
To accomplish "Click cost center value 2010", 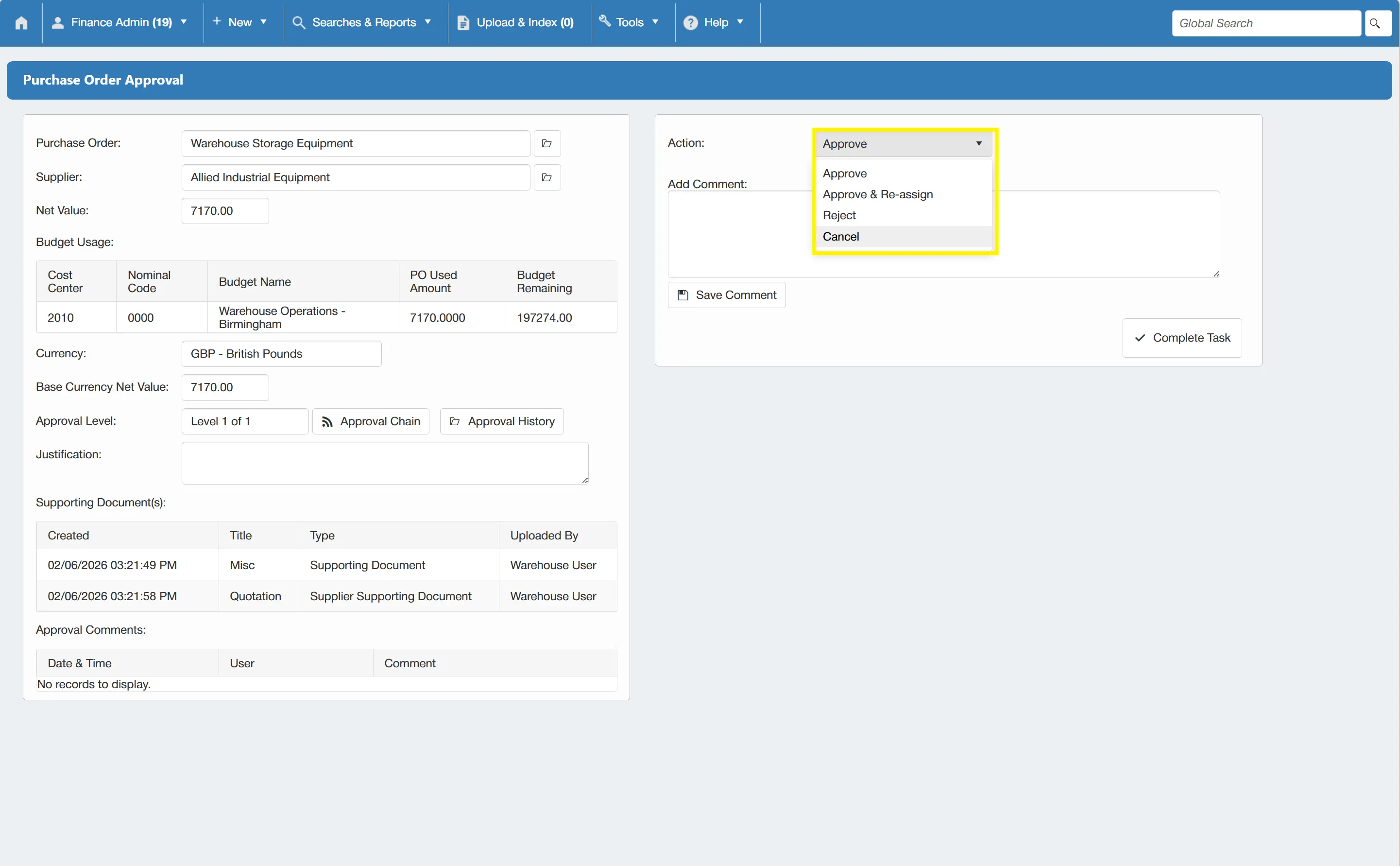I will pyautogui.click(x=60, y=318).
